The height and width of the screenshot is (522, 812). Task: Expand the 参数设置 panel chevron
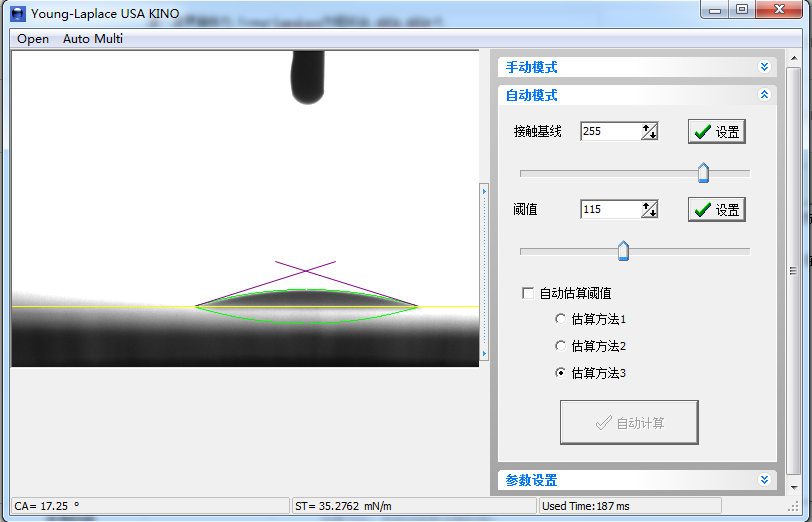click(x=764, y=480)
